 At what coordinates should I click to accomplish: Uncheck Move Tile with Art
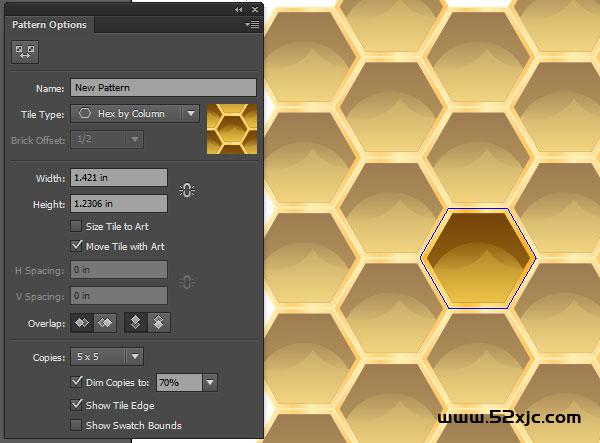78,245
